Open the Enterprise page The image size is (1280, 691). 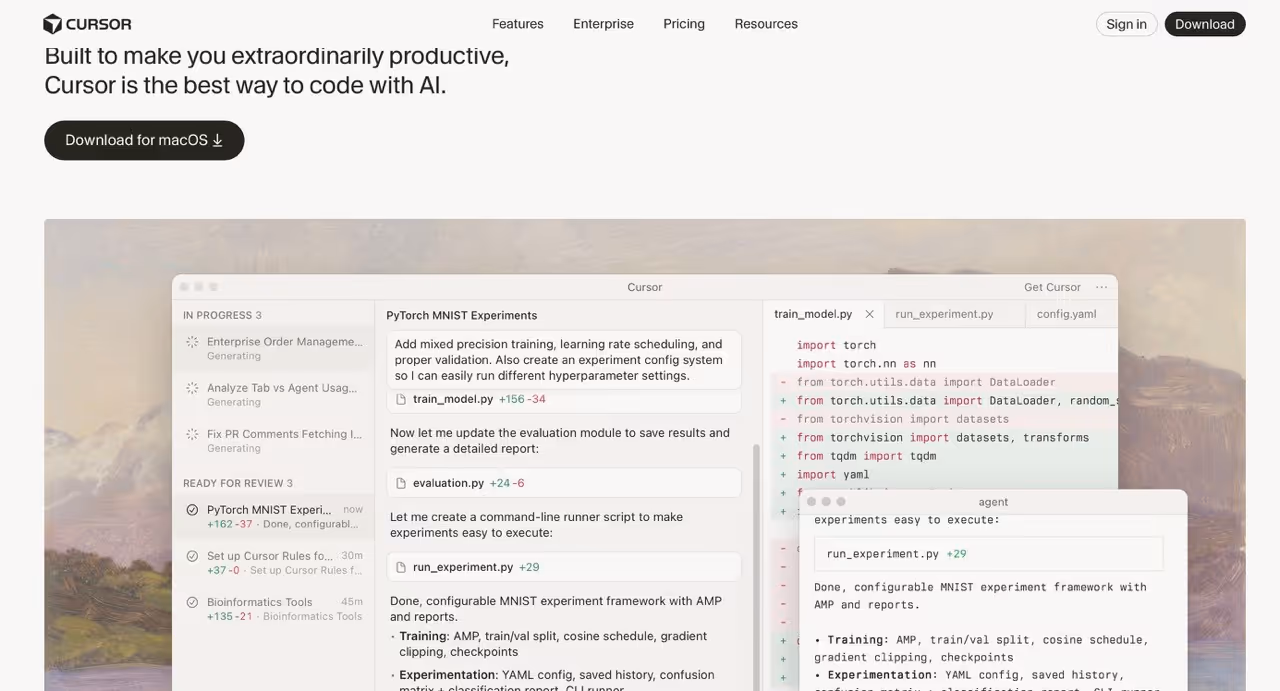click(603, 24)
